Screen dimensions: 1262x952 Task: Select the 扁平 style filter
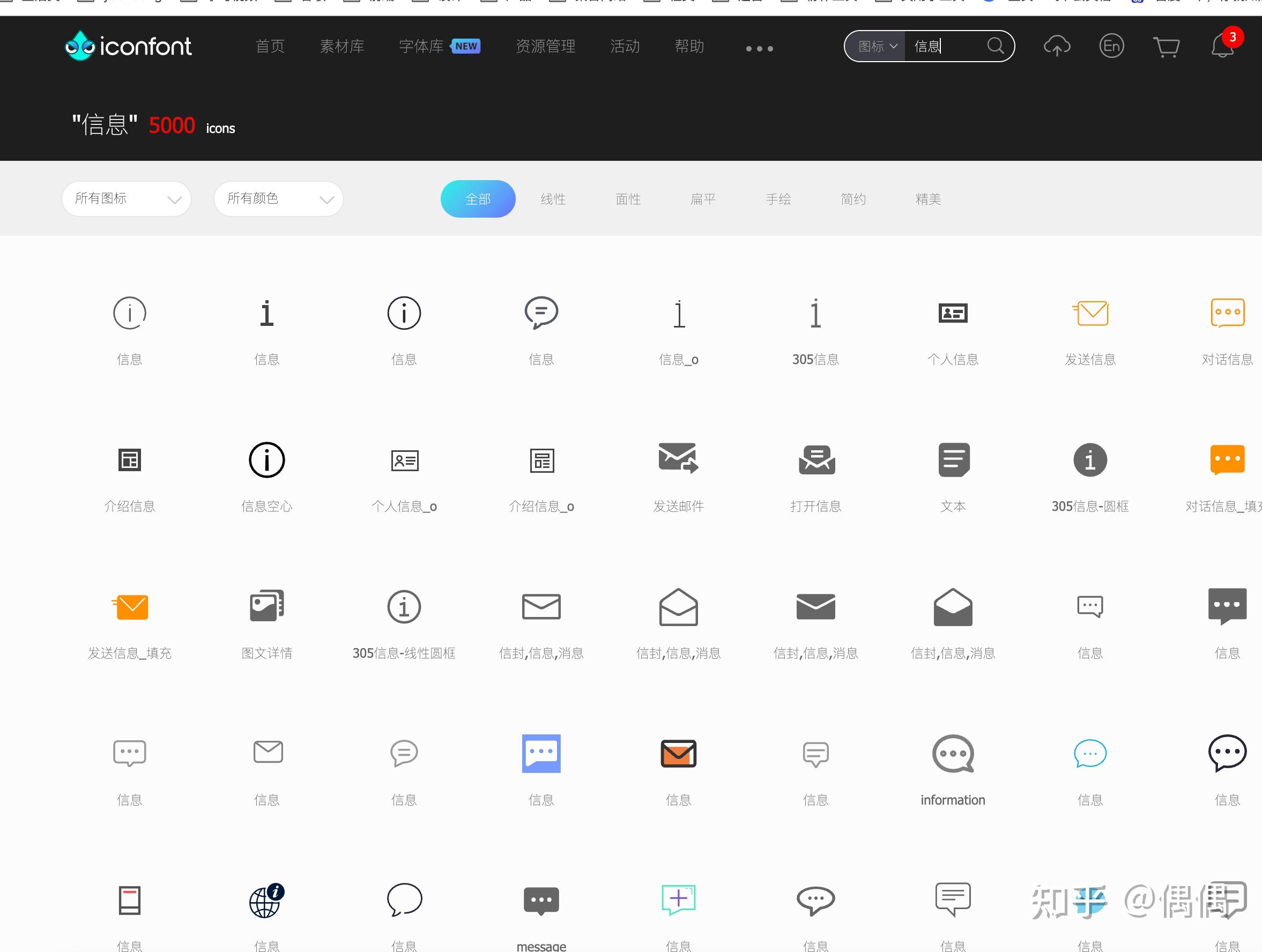coord(703,199)
